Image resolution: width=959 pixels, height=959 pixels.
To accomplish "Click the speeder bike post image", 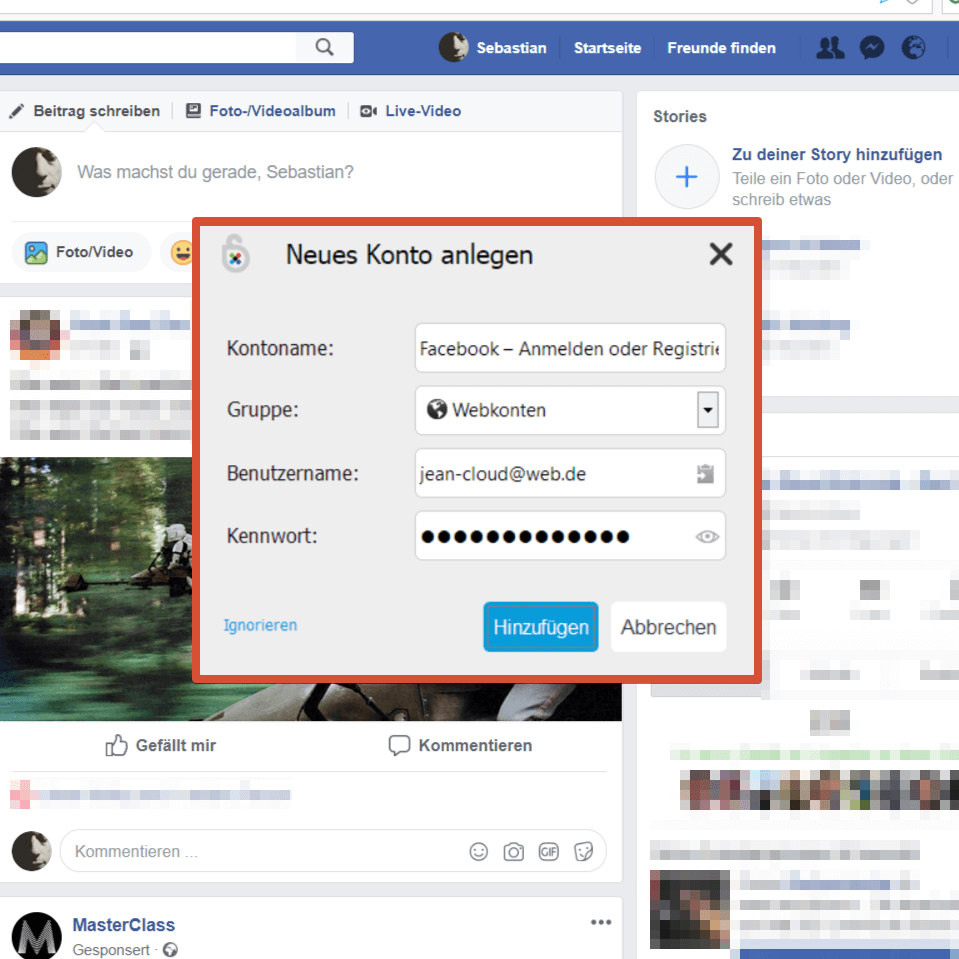I will 98,588.
